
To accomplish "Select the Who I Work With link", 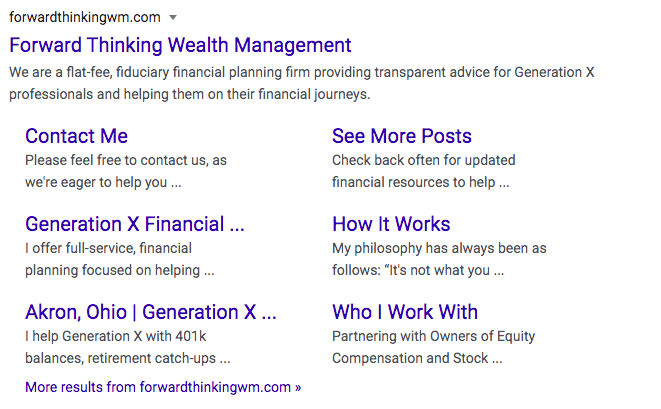I will click(x=405, y=312).
